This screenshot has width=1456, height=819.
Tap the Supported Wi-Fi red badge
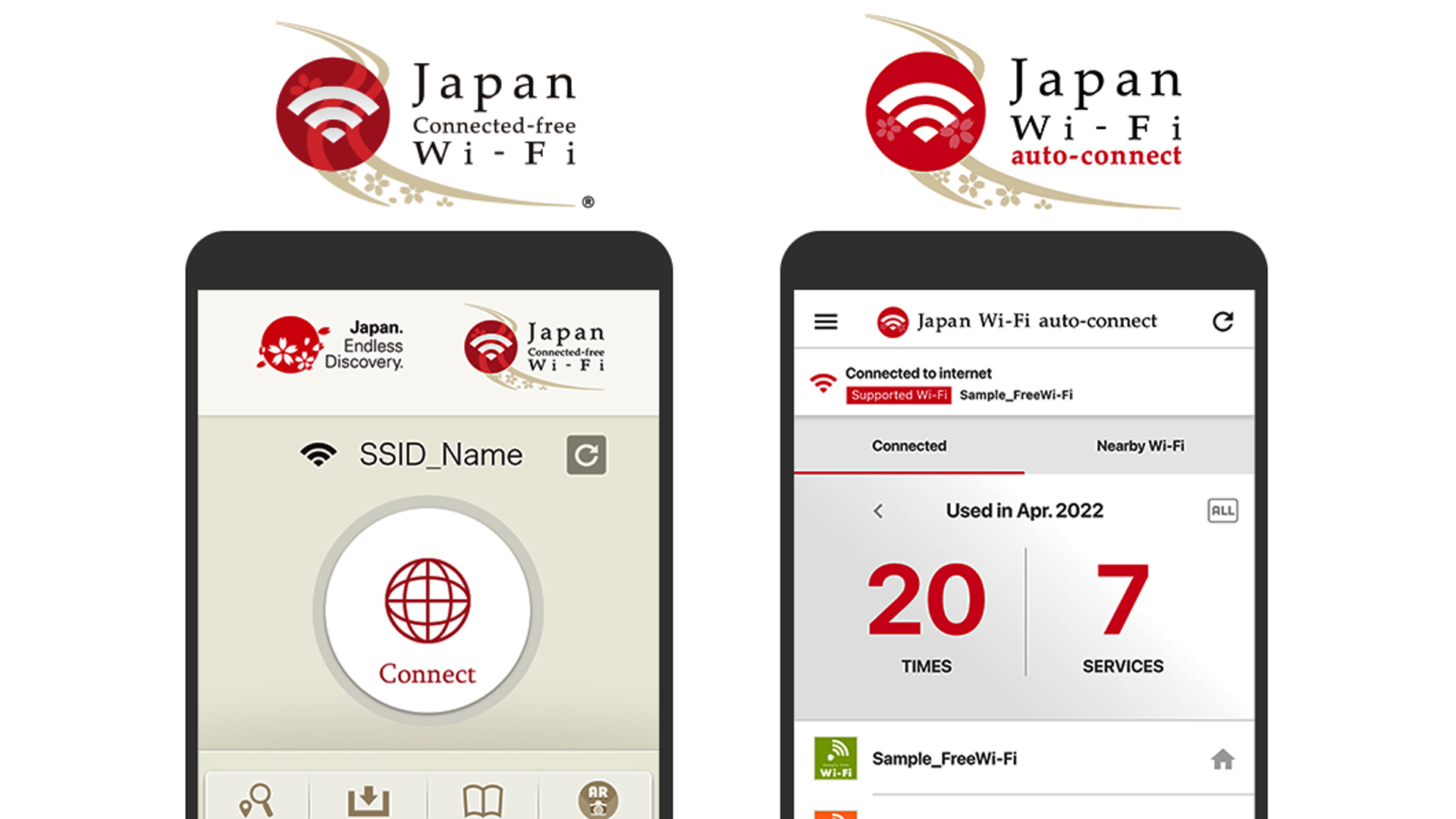point(899,395)
